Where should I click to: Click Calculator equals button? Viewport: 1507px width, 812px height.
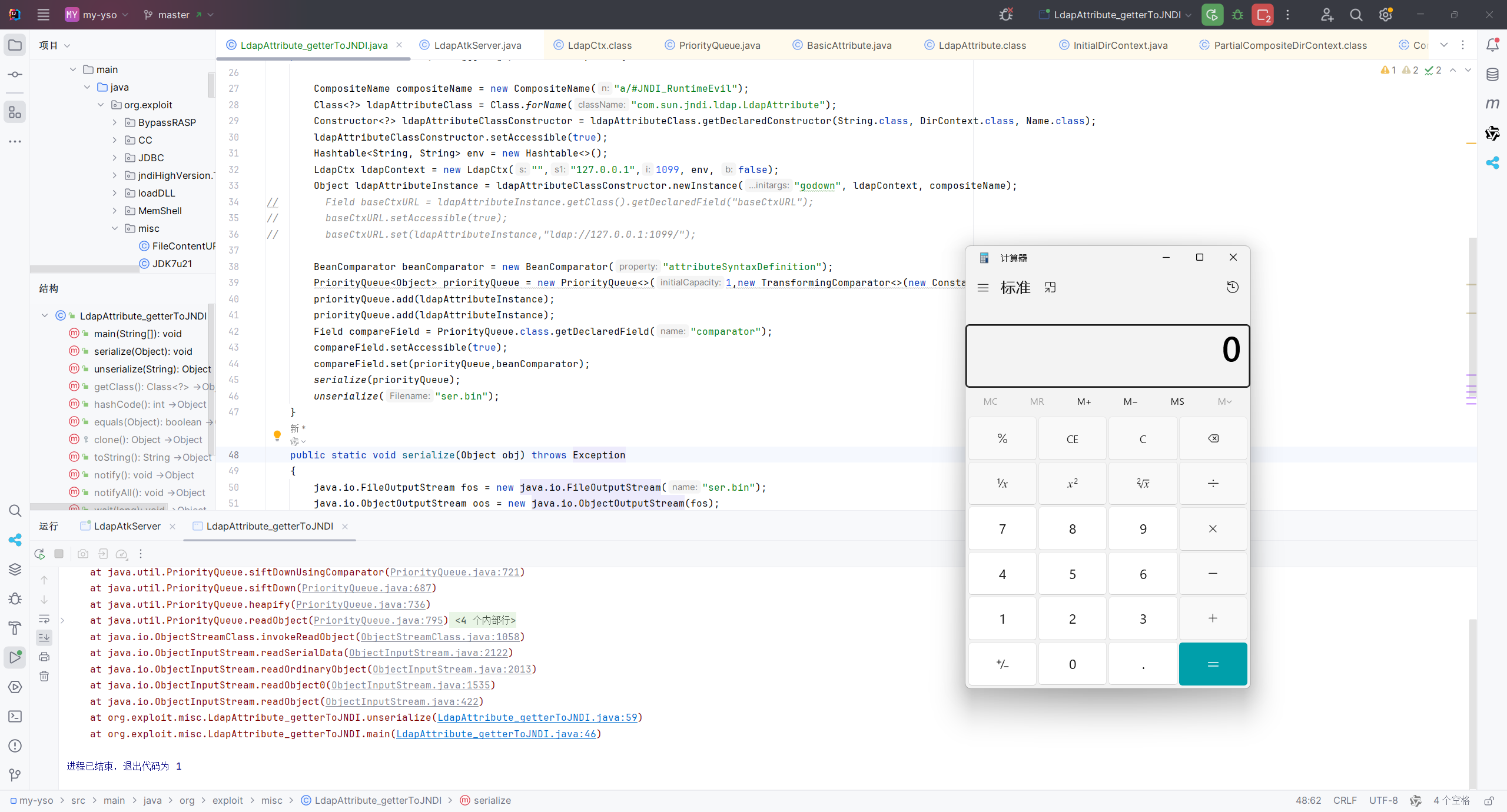[x=1213, y=664]
